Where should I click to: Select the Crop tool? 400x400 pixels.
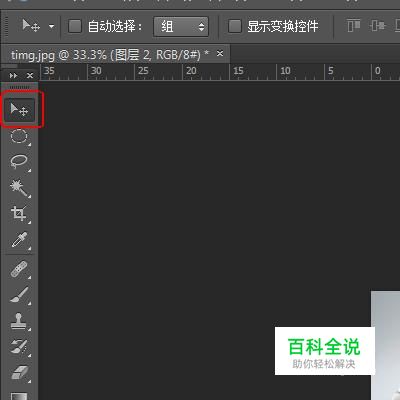(x=19, y=213)
